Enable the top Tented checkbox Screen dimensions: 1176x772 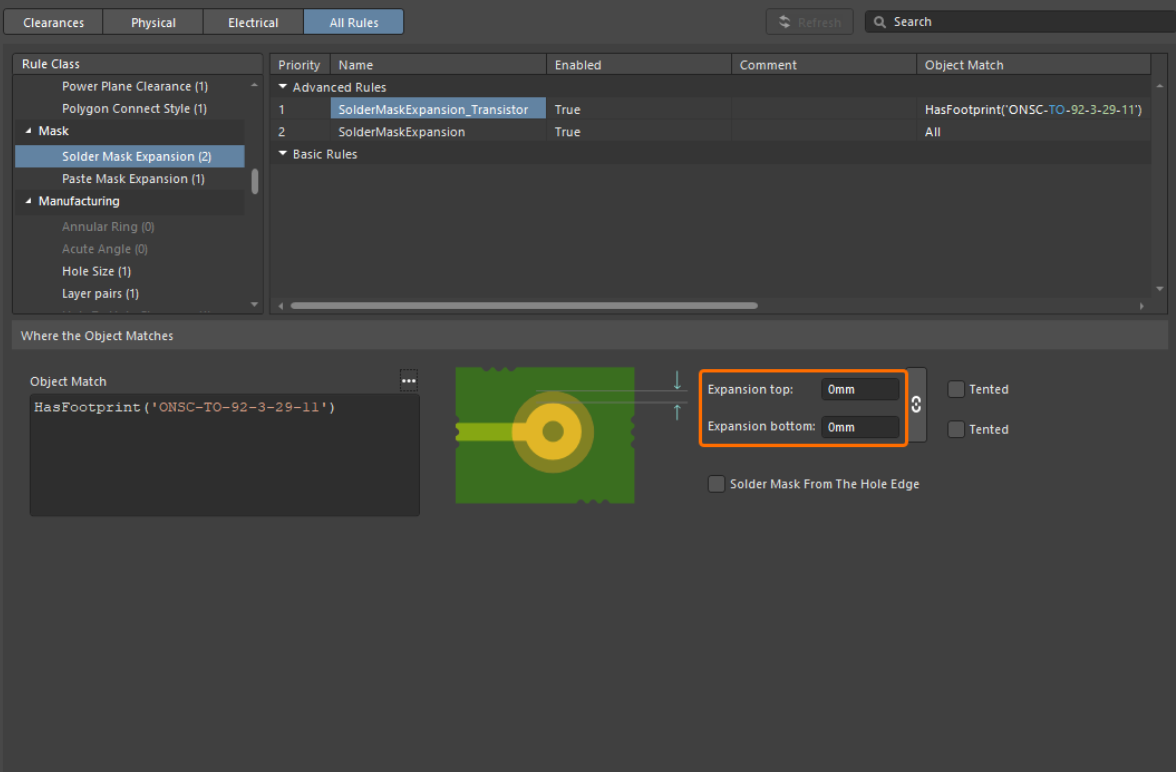pos(956,389)
